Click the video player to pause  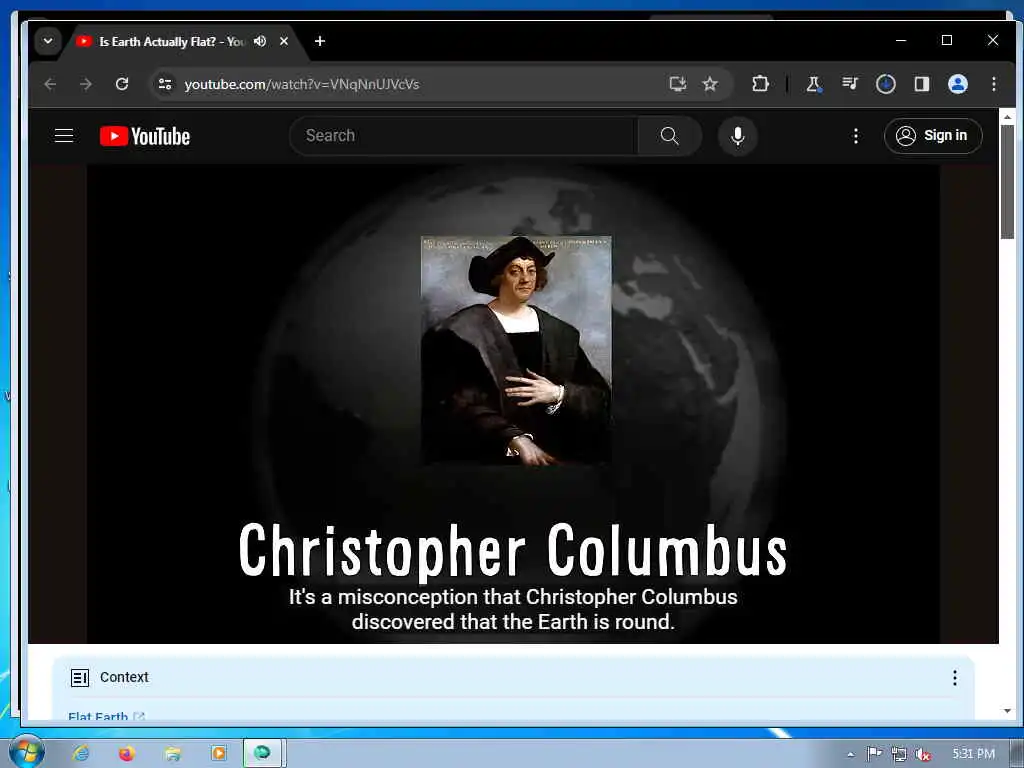(x=513, y=404)
